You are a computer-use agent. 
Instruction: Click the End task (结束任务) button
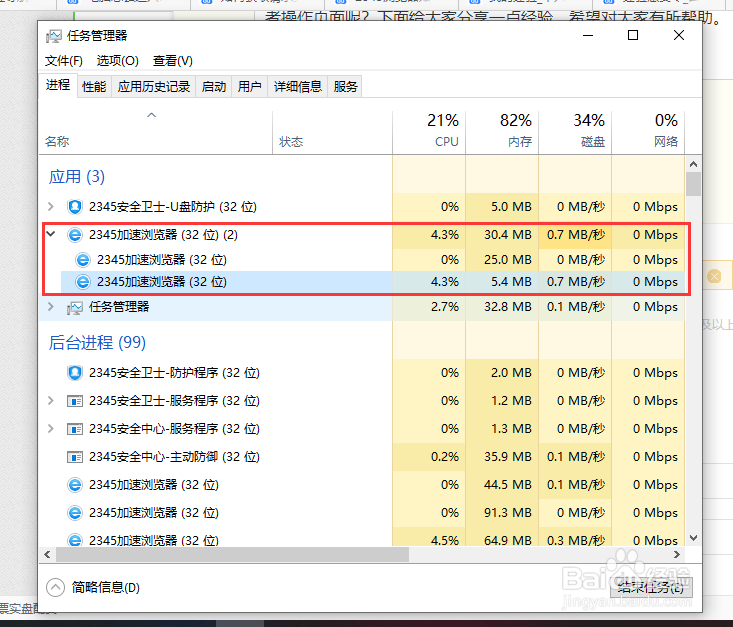tap(651, 587)
